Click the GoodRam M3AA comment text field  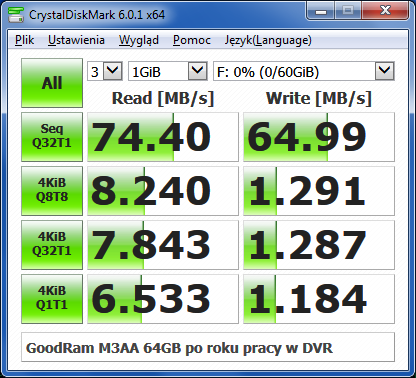pyautogui.click(x=208, y=347)
